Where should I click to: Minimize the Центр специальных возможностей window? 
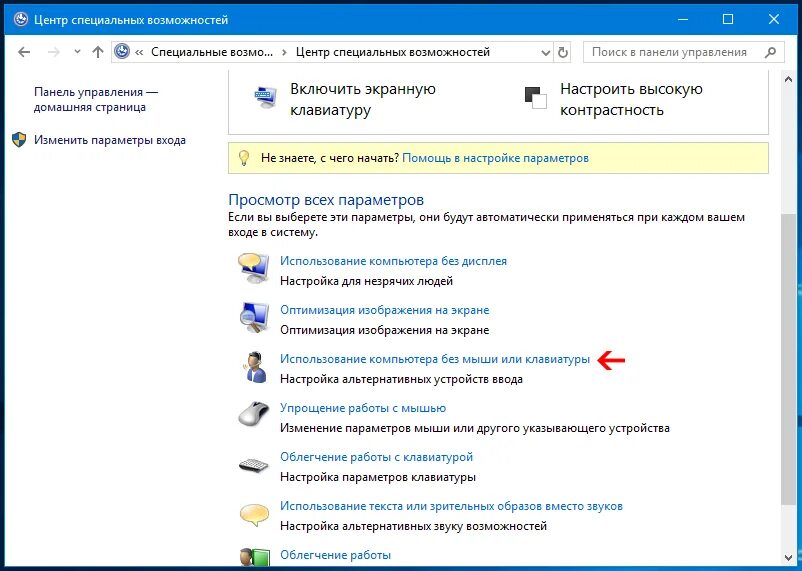point(683,19)
